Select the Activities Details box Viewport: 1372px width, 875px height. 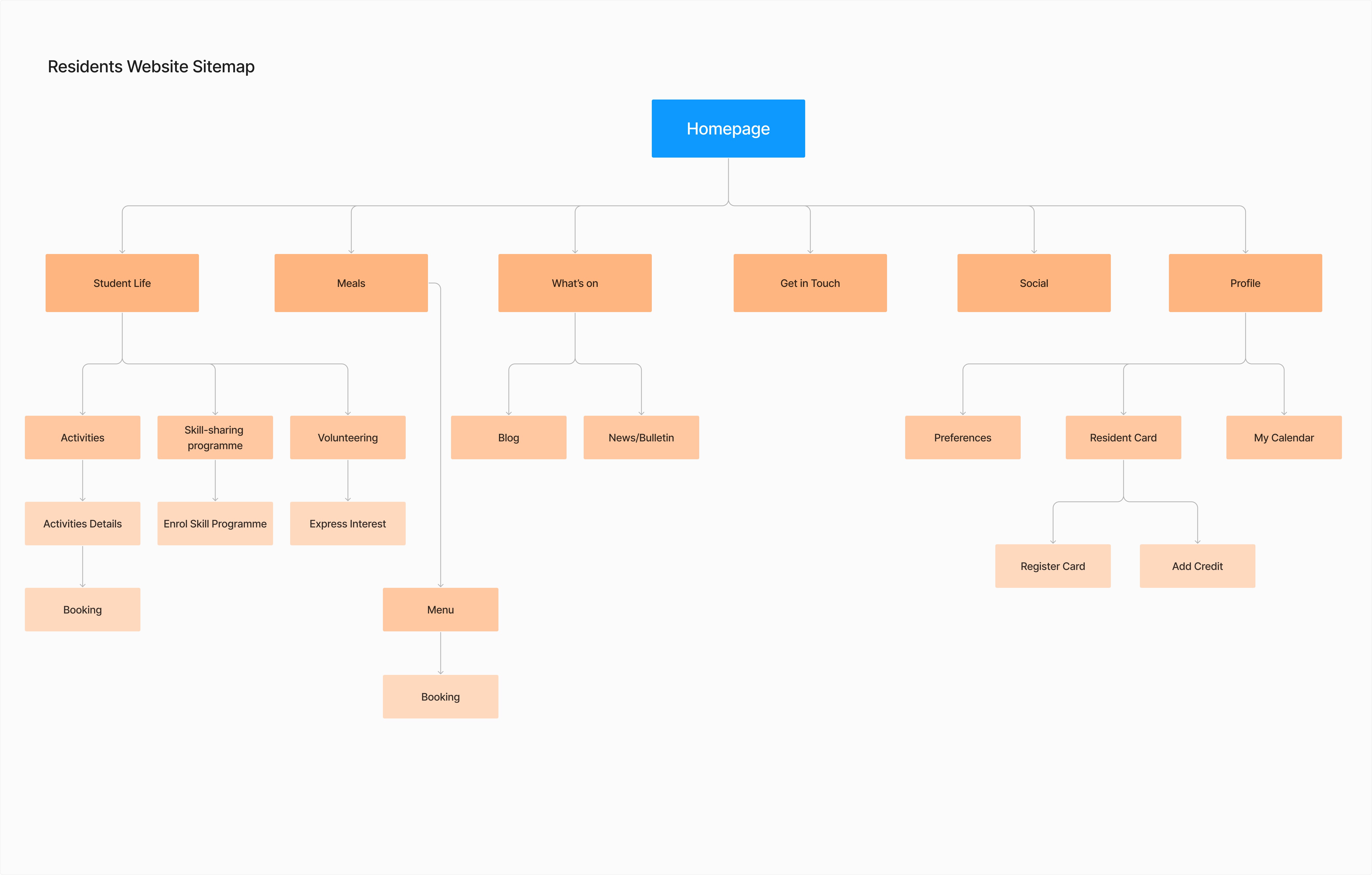pyautogui.click(x=83, y=523)
